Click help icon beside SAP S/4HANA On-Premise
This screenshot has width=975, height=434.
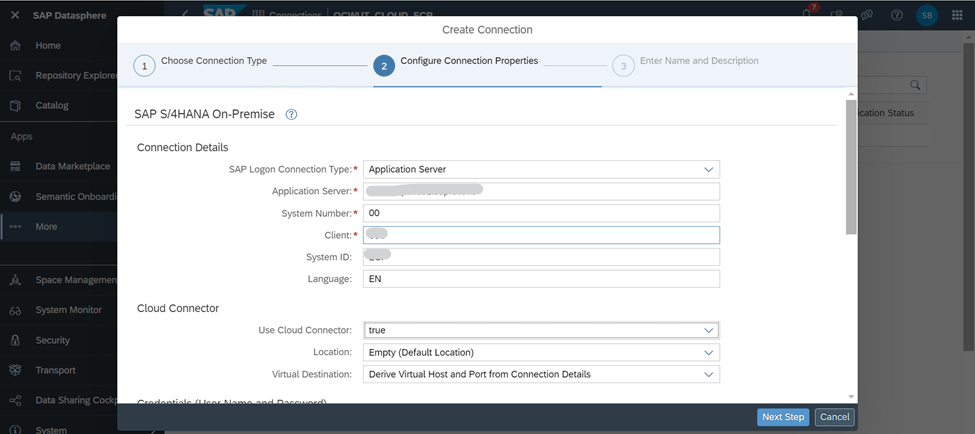tap(291, 114)
